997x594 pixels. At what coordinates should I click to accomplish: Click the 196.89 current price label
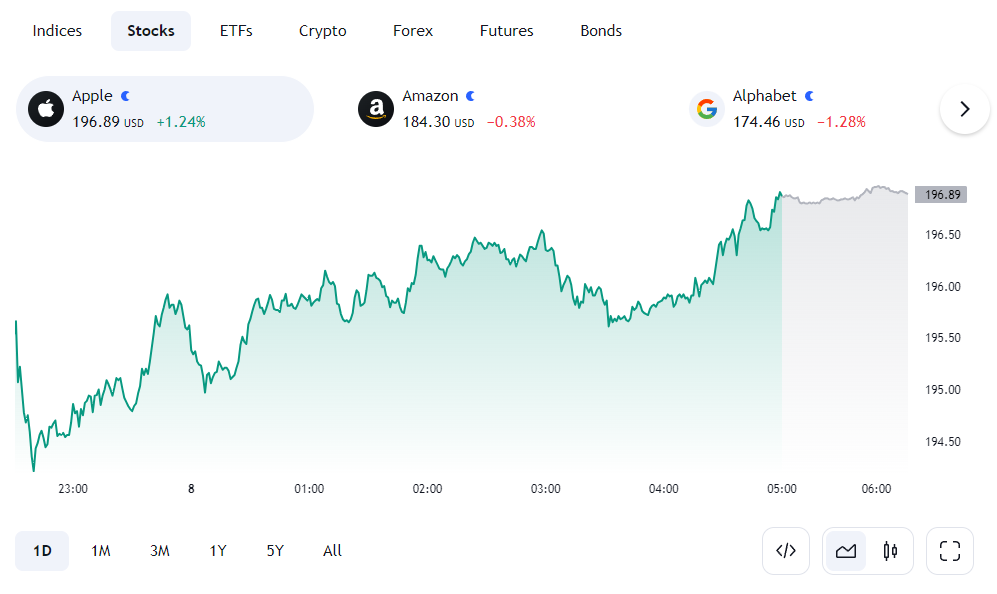pos(940,195)
